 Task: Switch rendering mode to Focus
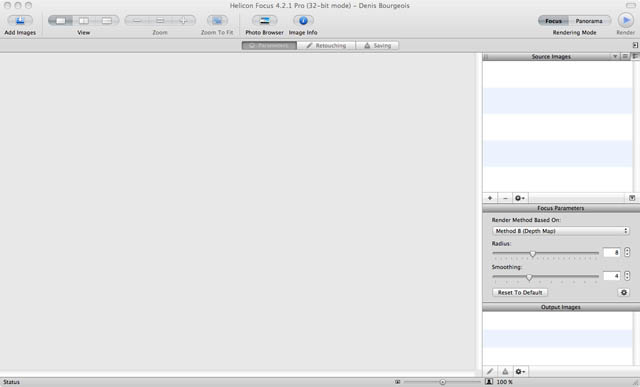click(x=553, y=21)
